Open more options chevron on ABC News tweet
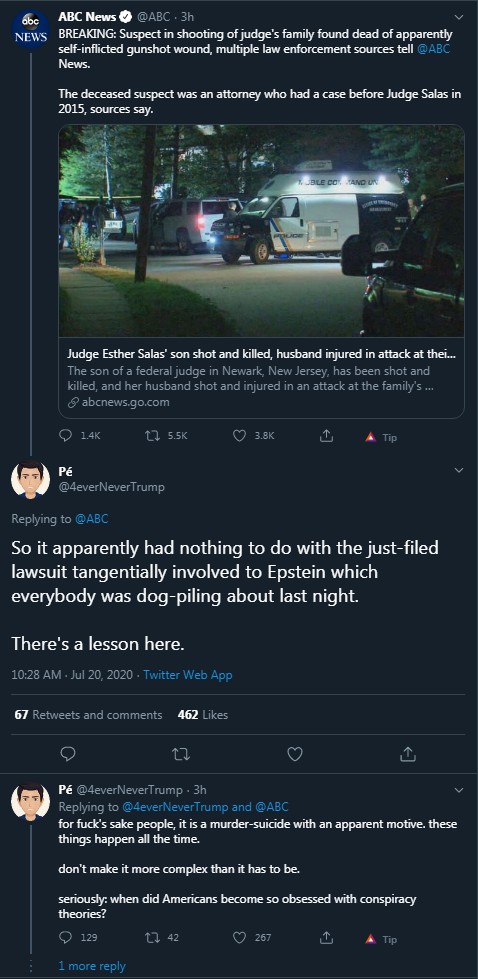The width and height of the screenshot is (478, 979). 459,17
